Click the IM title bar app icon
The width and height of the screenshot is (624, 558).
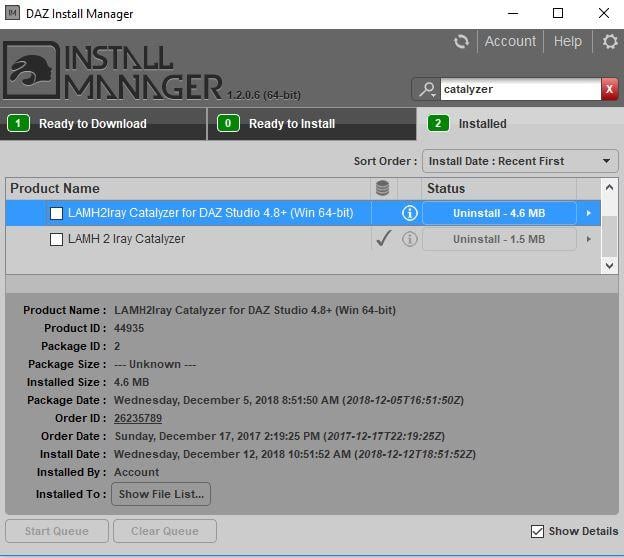point(12,13)
